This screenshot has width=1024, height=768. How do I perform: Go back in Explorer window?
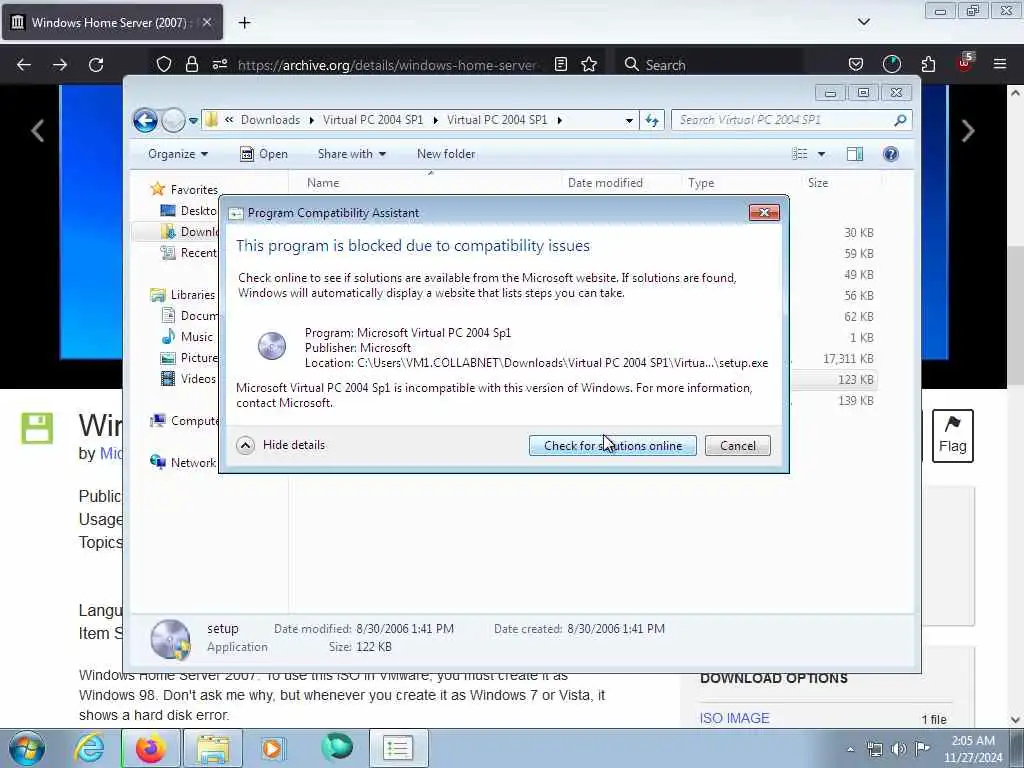145,120
